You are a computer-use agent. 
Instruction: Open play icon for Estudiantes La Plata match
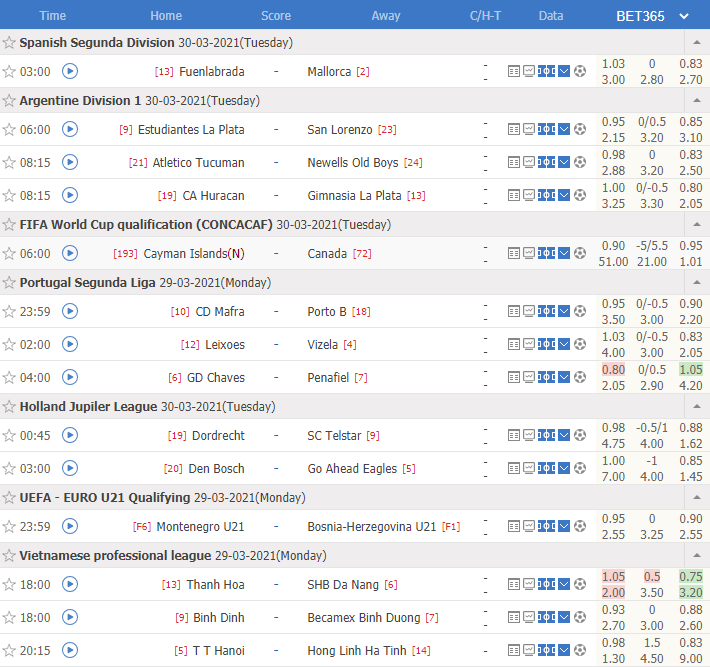click(70, 129)
